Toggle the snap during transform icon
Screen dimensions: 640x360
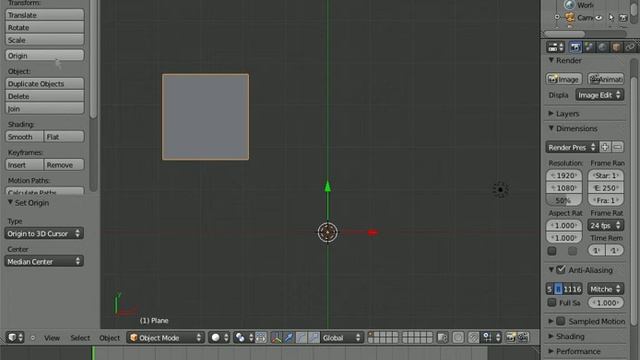(473, 338)
